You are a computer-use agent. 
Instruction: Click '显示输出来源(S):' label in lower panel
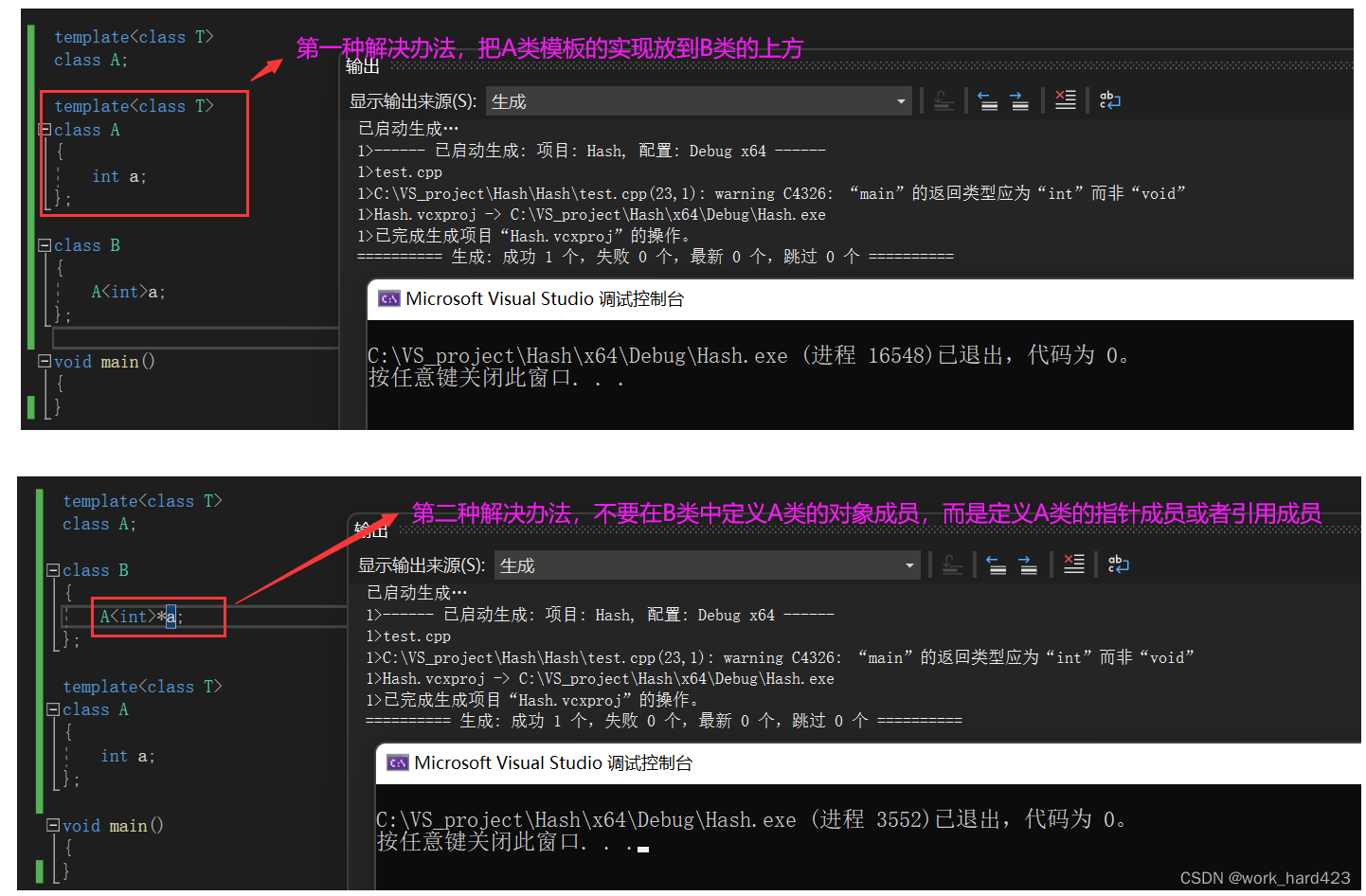(x=422, y=565)
